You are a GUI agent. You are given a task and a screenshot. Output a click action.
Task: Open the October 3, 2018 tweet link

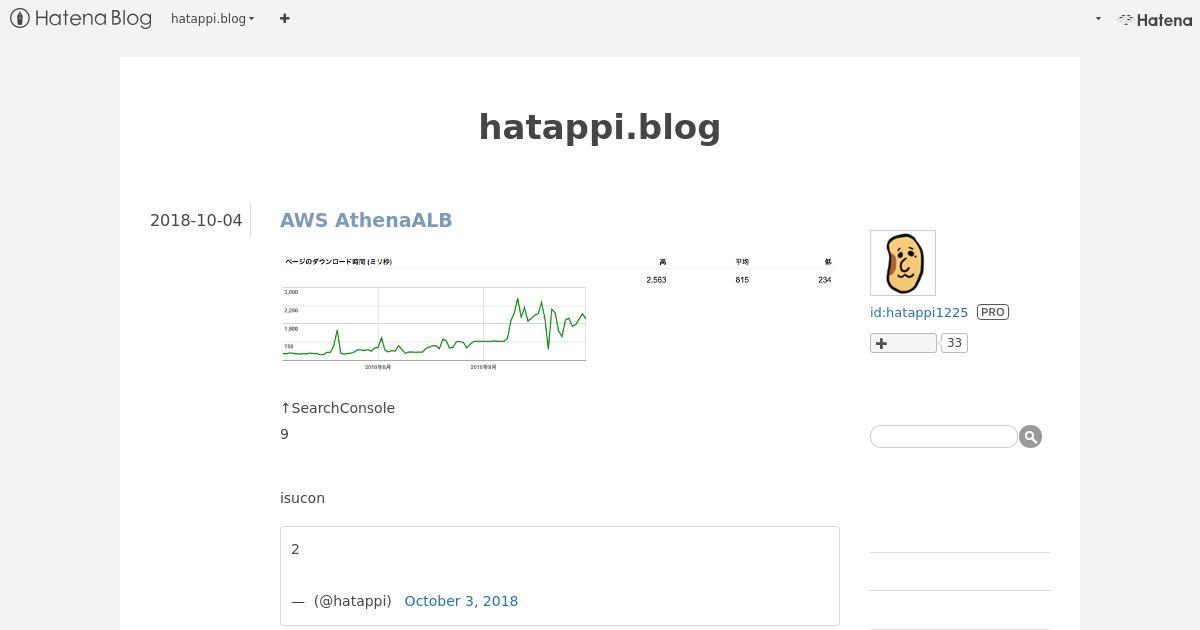pyautogui.click(x=461, y=601)
